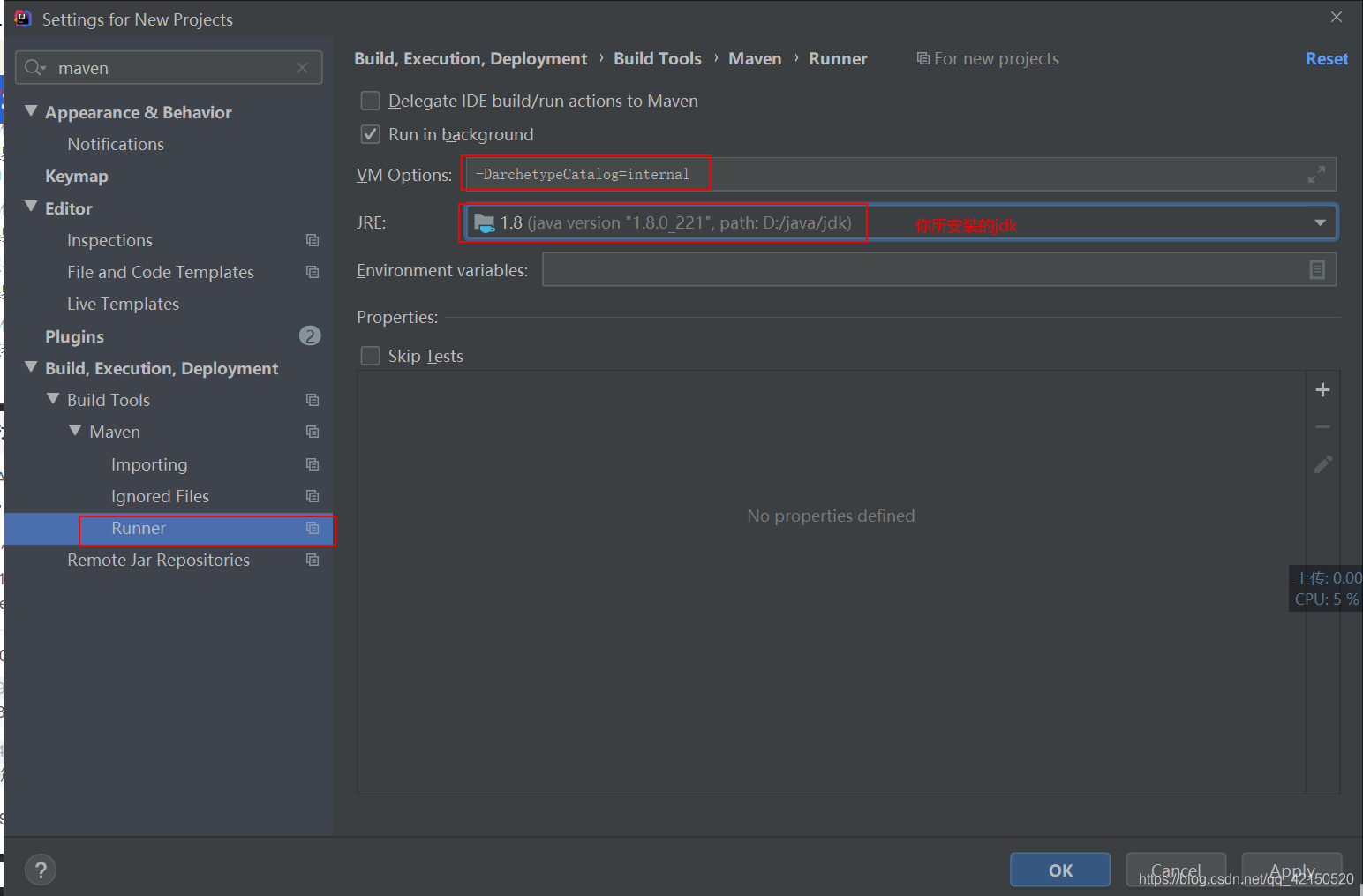This screenshot has height=896, width=1363.
Task: Cancel the settings dialog
Action: [x=1176, y=870]
